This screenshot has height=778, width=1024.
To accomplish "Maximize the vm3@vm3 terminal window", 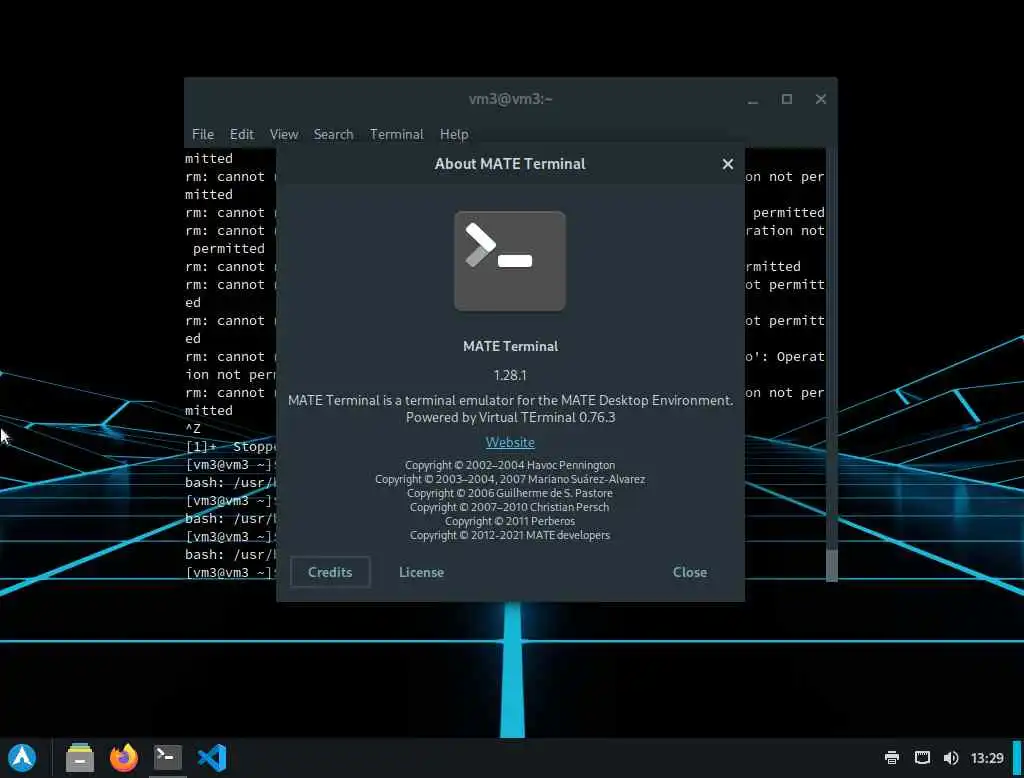I will point(787,99).
